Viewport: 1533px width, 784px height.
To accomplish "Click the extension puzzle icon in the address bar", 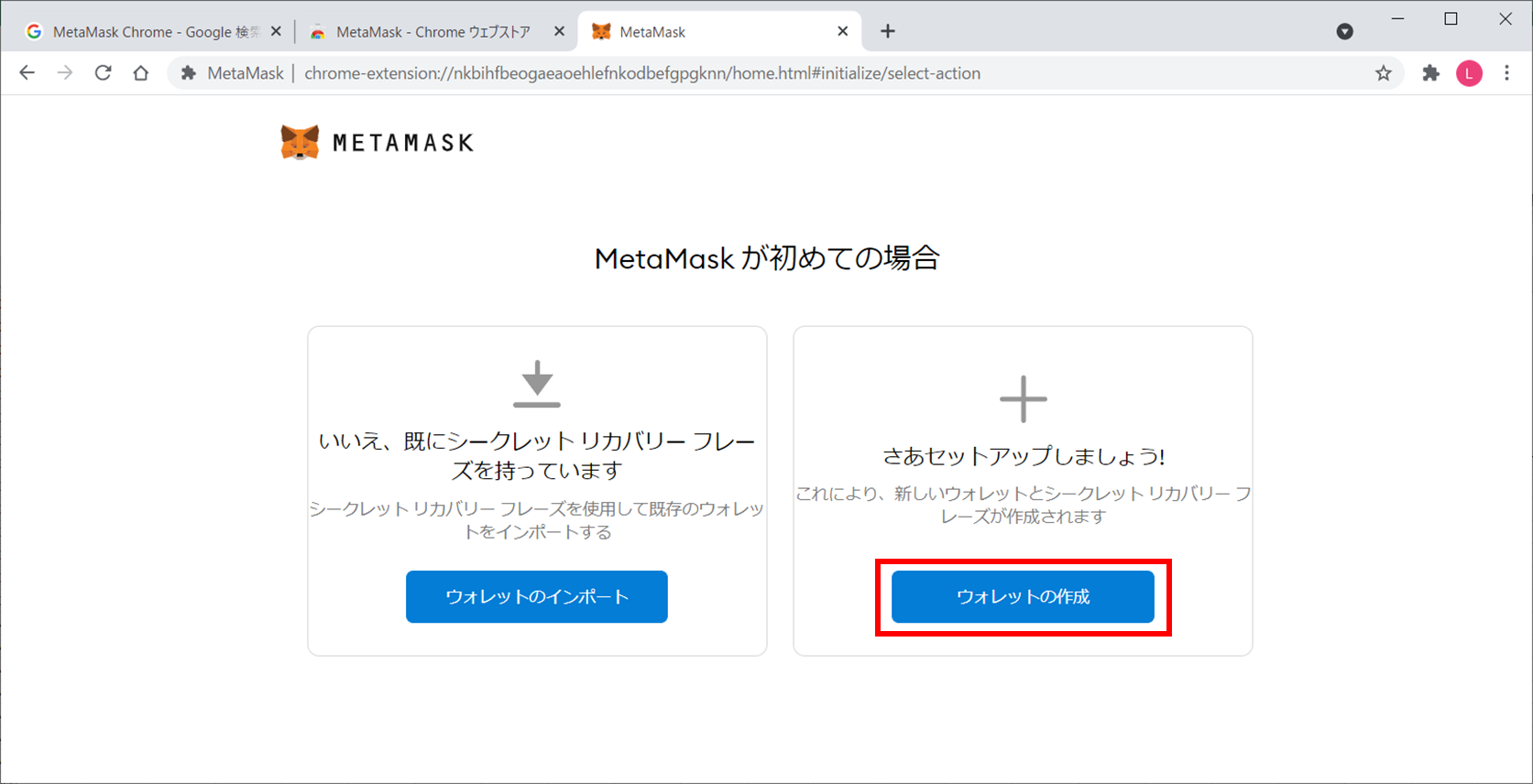I will pos(188,73).
